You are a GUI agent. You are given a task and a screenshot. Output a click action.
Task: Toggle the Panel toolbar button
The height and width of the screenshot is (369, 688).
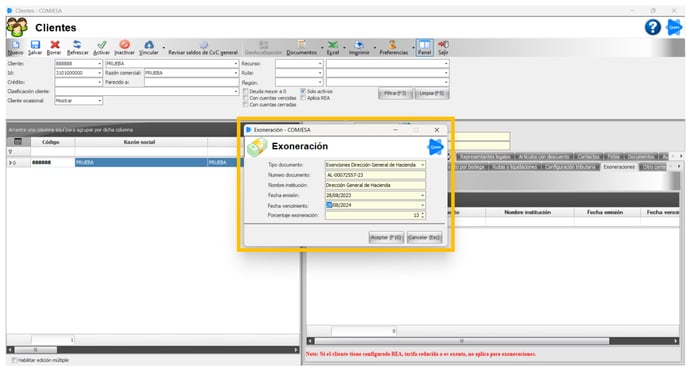click(x=424, y=47)
